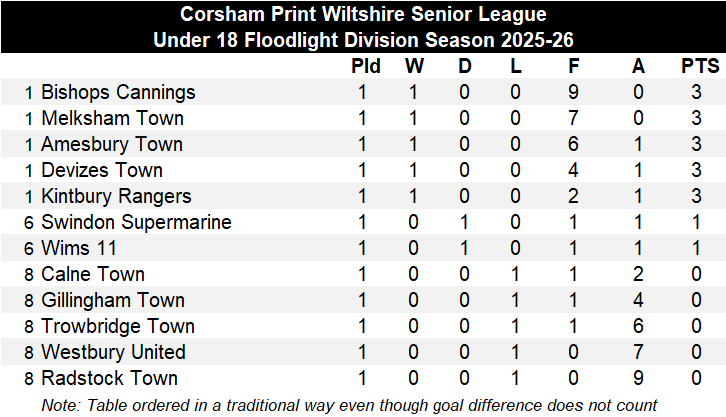The height and width of the screenshot is (417, 726).
Task: Click on Amesbury Town team name
Action: 112,145
